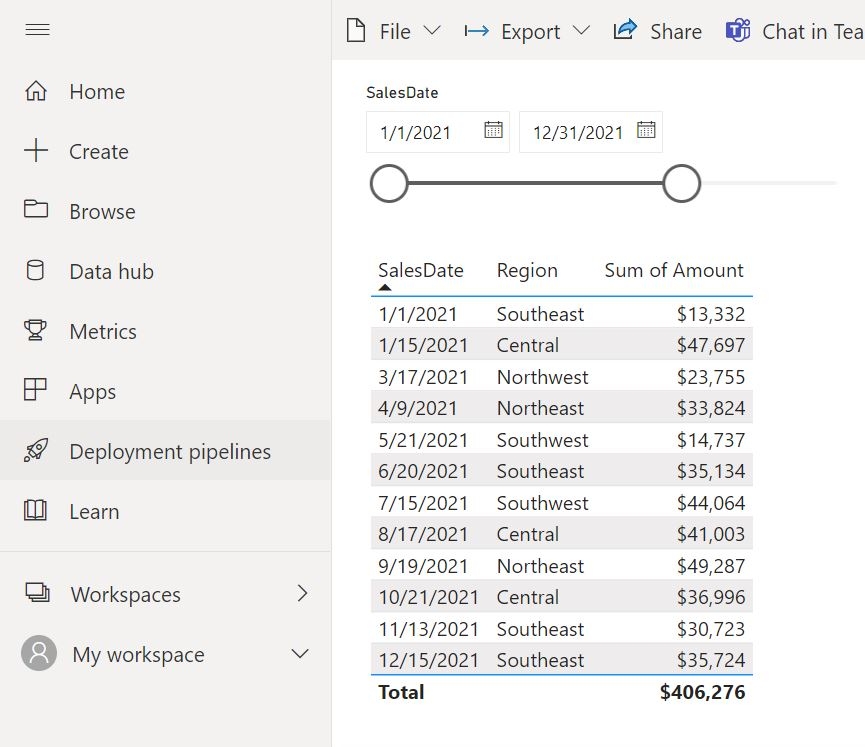Expand the File menu dropdown
This screenshot has width=865, height=747.
pos(434,31)
